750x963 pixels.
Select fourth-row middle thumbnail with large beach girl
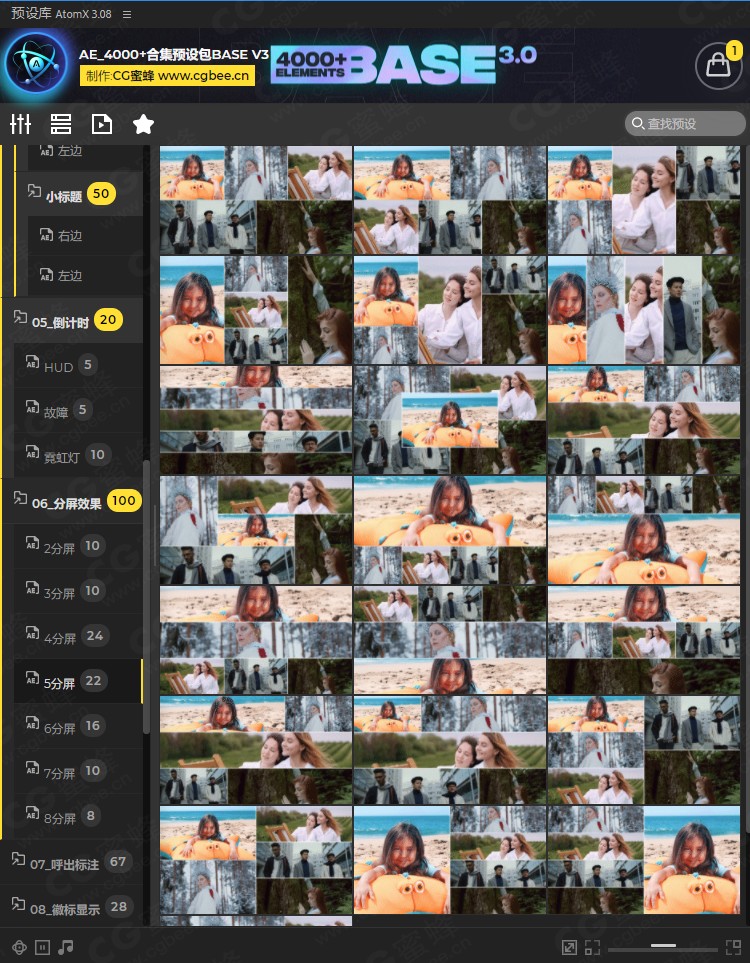[x=450, y=530]
